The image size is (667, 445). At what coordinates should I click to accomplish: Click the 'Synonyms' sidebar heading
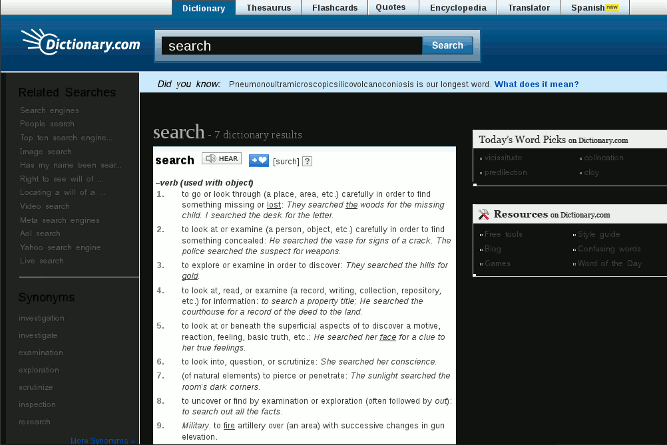pyautogui.click(x=46, y=297)
